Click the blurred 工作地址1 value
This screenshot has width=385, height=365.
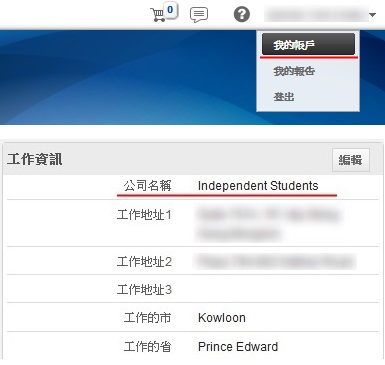[x=268, y=224]
